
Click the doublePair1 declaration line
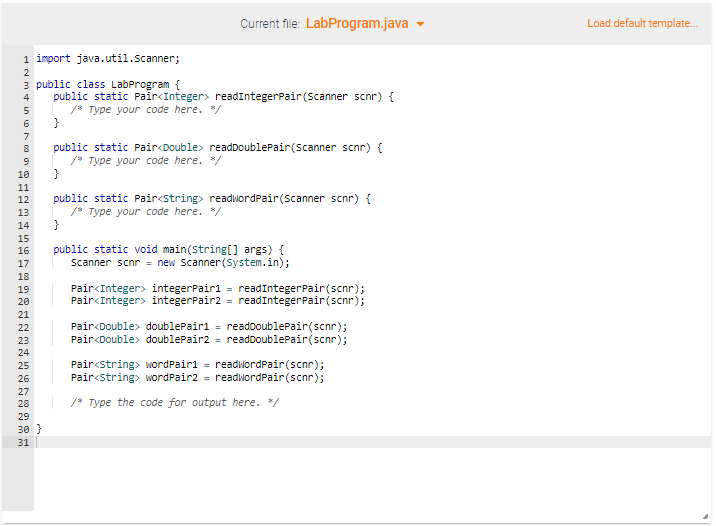pos(209,327)
